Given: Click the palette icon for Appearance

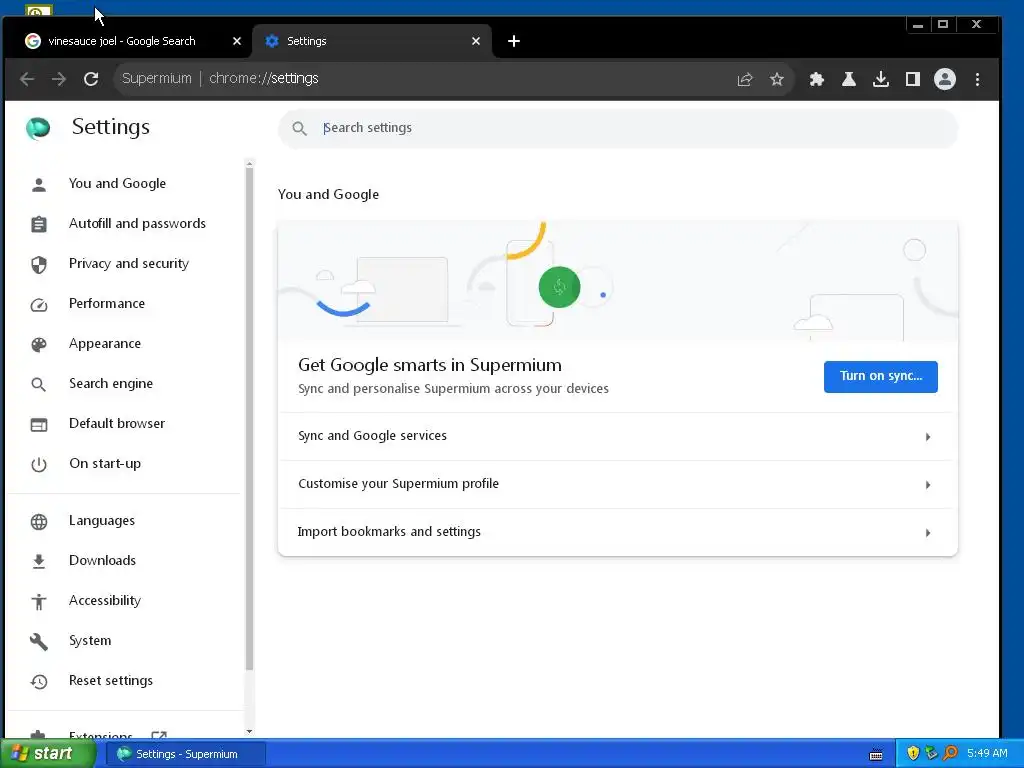Looking at the screenshot, I should coord(39,345).
